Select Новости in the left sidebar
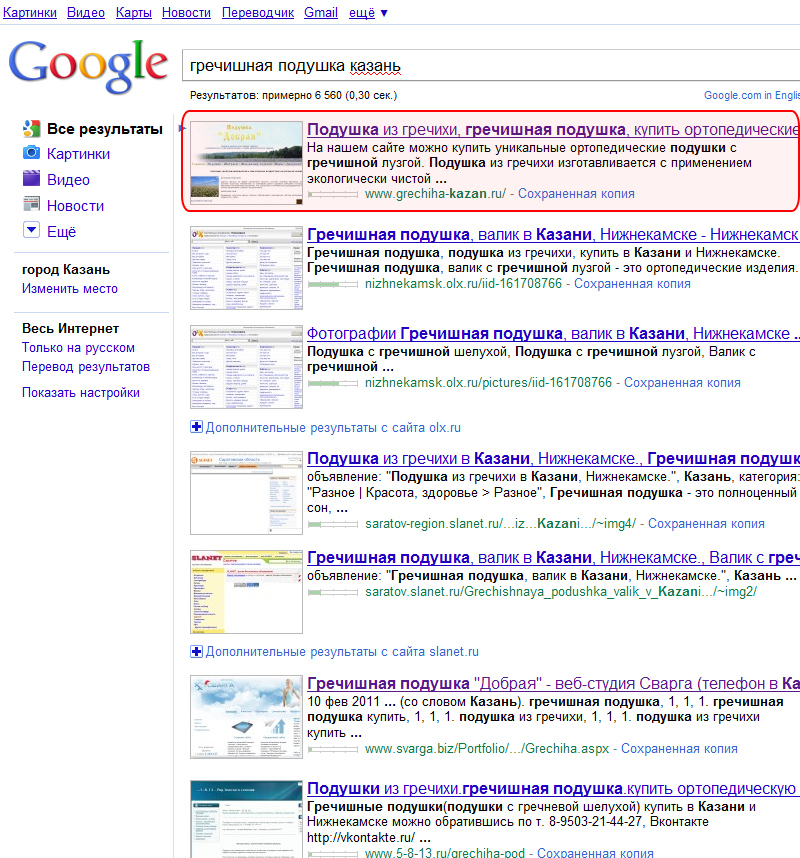This screenshot has width=800, height=858. [76, 206]
